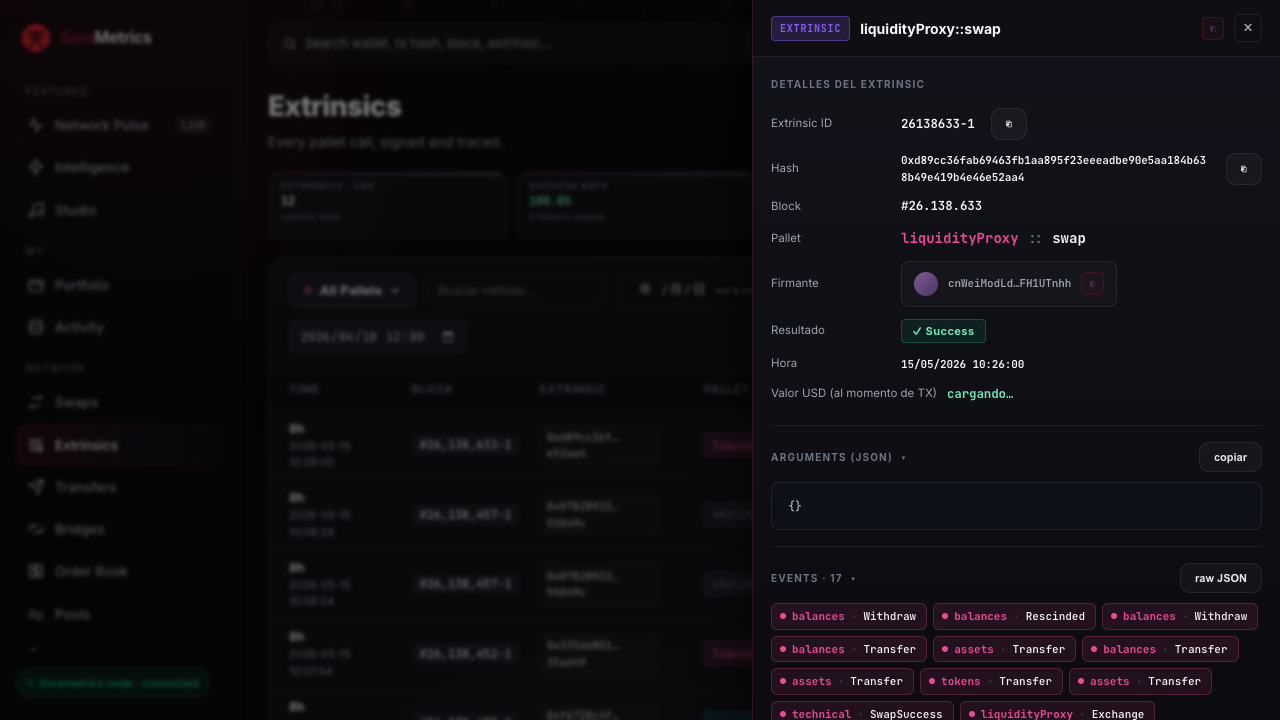Open Studio in sidebar
The height and width of the screenshot is (720, 1280).
118,210
